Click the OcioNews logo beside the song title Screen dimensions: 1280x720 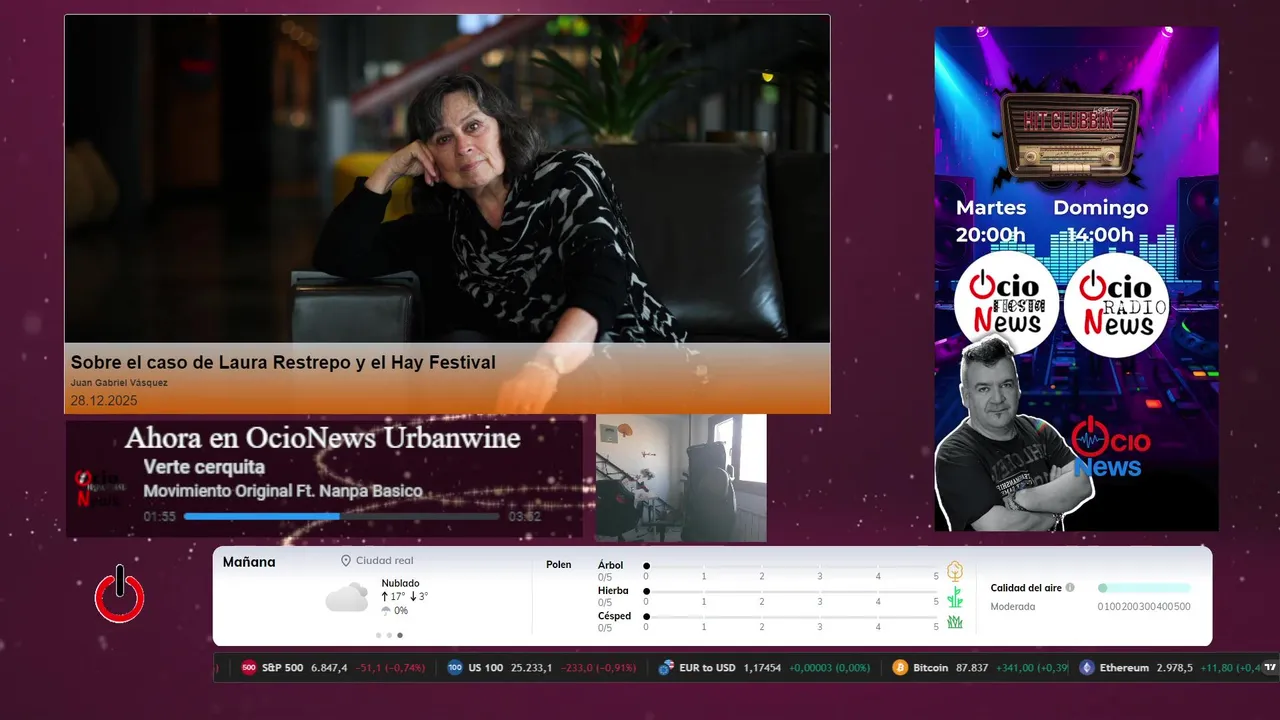point(100,488)
